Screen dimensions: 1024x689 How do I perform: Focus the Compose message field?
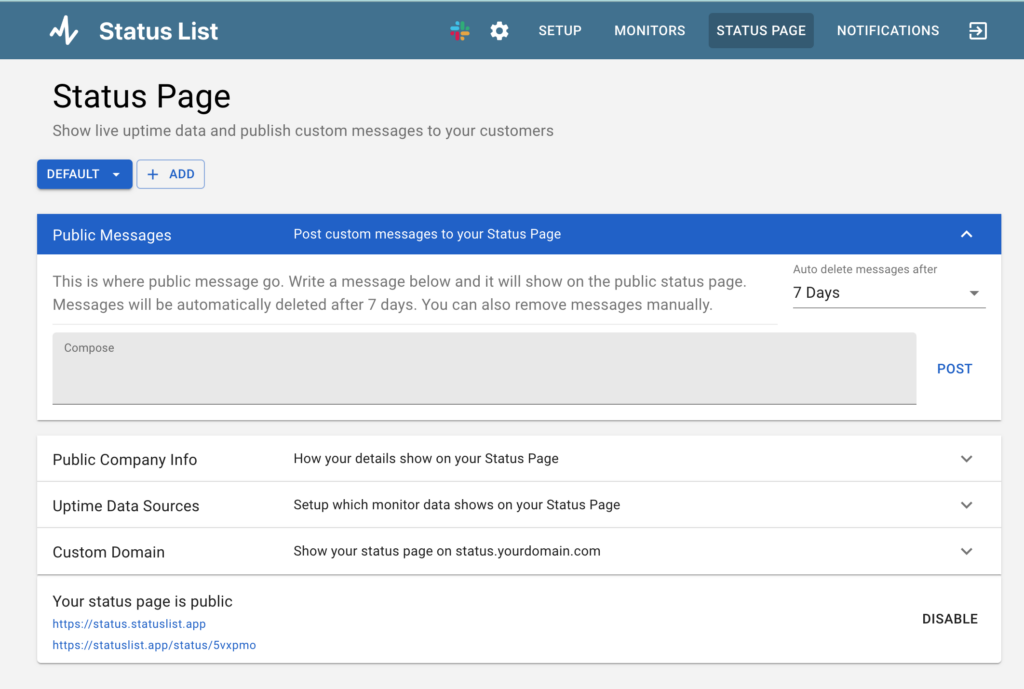(x=485, y=369)
